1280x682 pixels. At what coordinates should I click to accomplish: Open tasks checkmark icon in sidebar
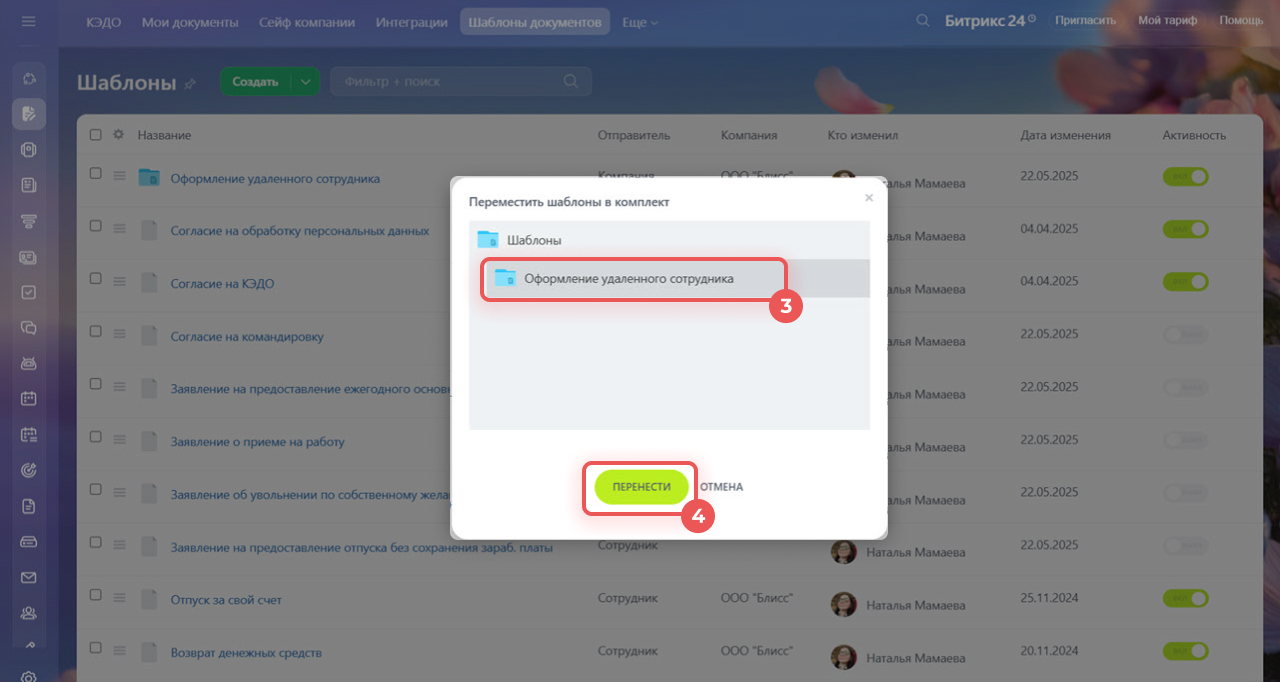click(x=29, y=292)
